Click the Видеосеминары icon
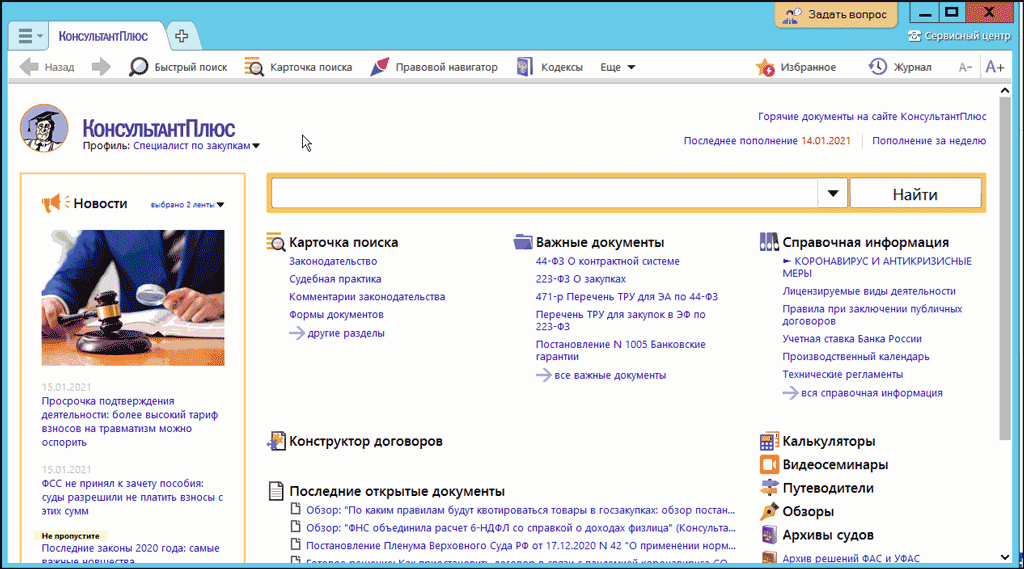The image size is (1024, 569). 769,464
